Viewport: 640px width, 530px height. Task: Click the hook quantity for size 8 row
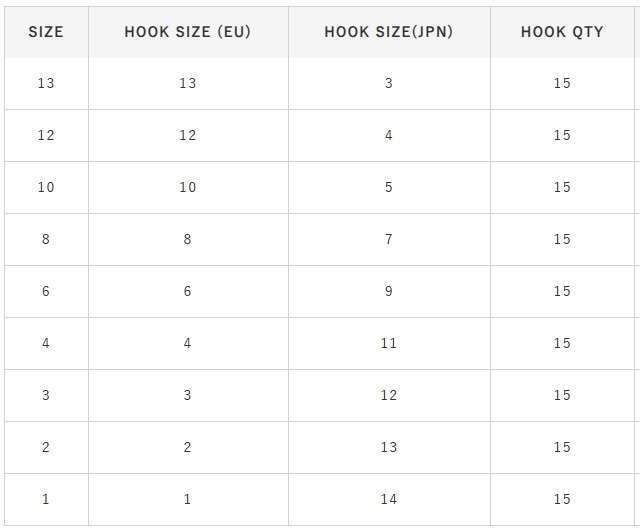tap(562, 239)
